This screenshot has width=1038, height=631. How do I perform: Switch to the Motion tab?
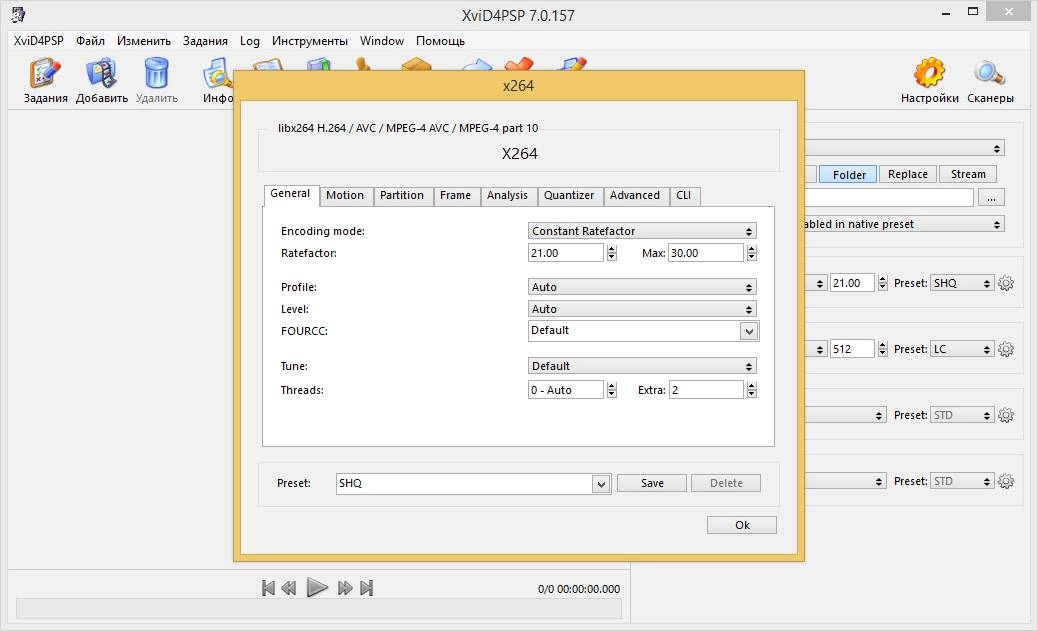click(x=345, y=195)
